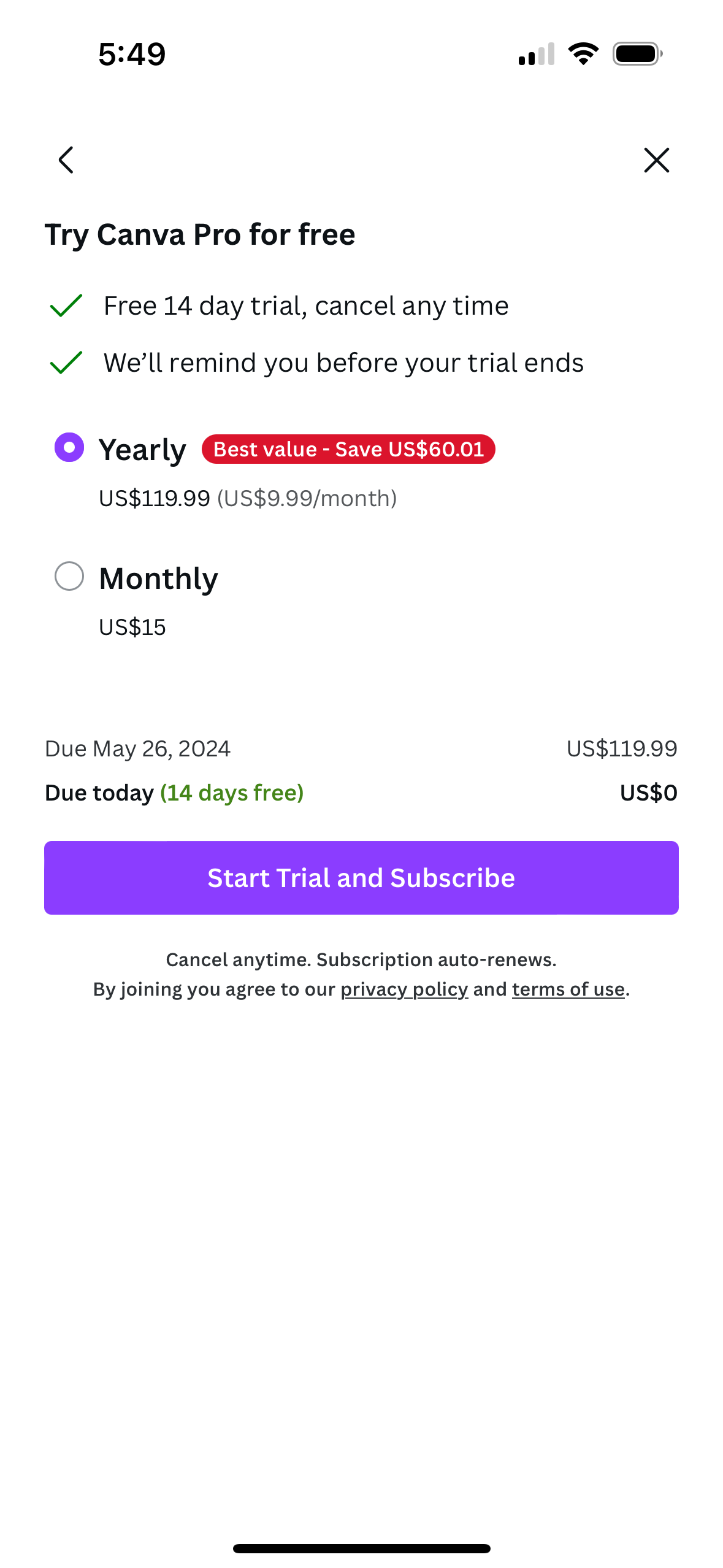Select the Yearly plan radio button
The height and width of the screenshot is (1568, 723).
tap(69, 447)
